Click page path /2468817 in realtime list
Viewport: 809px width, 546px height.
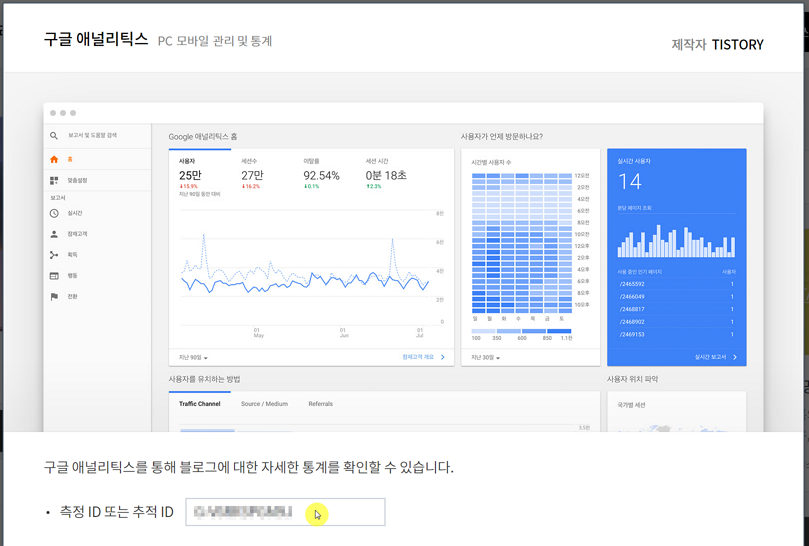pyautogui.click(x=632, y=309)
